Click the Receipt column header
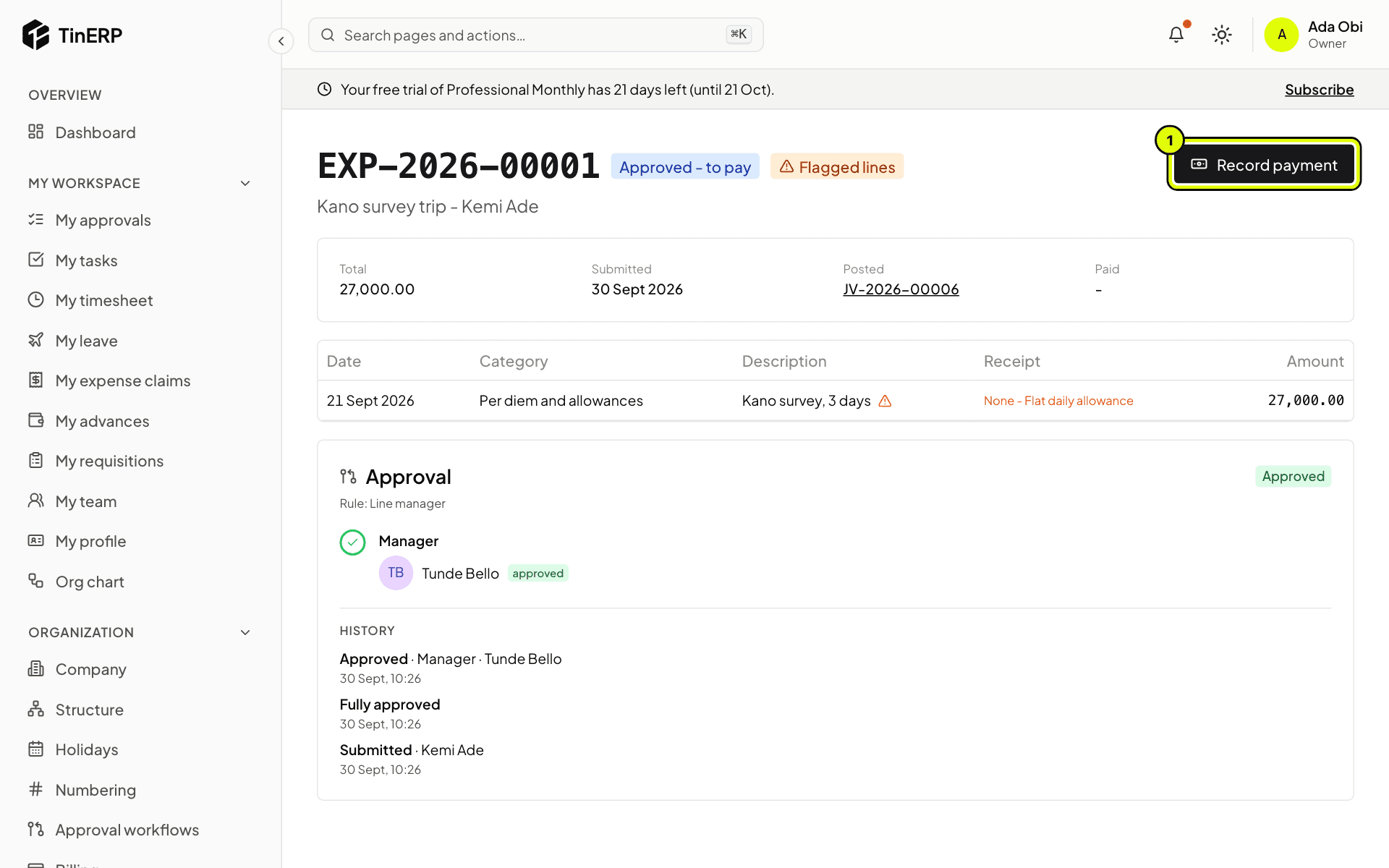Viewport: 1389px width, 868px height. click(x=1011, y=361)
